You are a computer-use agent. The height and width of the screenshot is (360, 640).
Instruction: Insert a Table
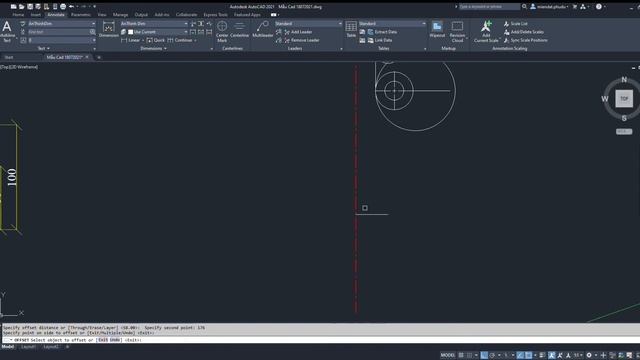coord(351,30)
